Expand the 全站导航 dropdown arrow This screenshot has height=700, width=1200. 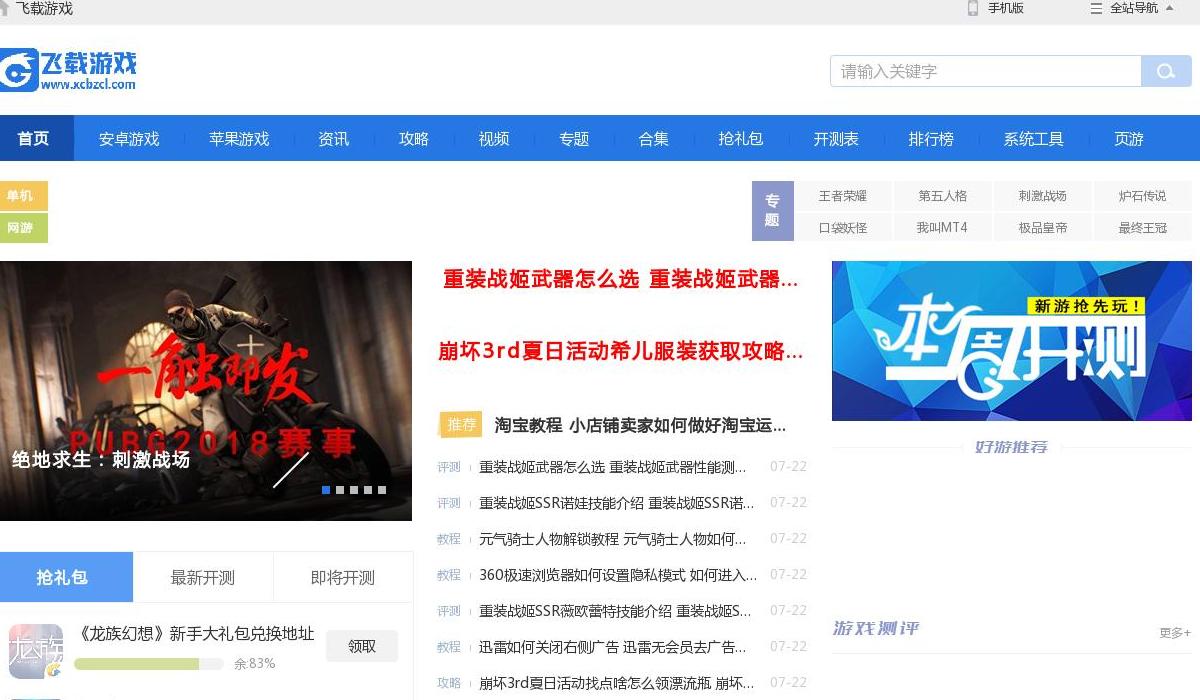(x=1169, y=8)
